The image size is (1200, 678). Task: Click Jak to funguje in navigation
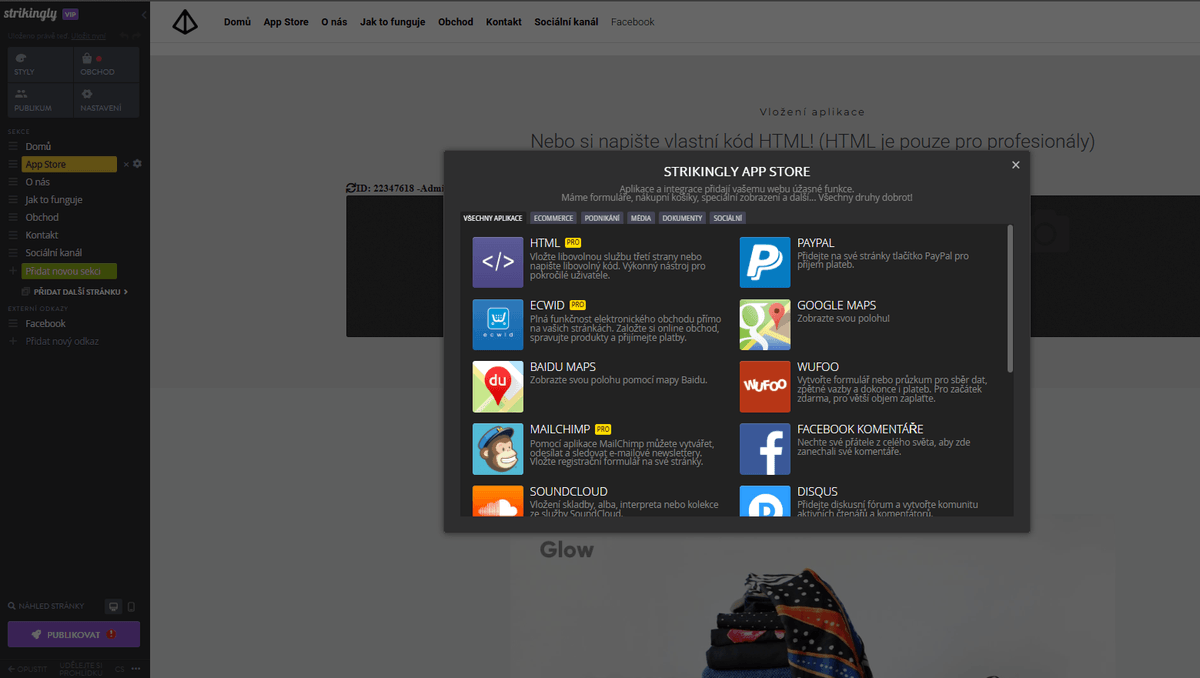(393, 21)
